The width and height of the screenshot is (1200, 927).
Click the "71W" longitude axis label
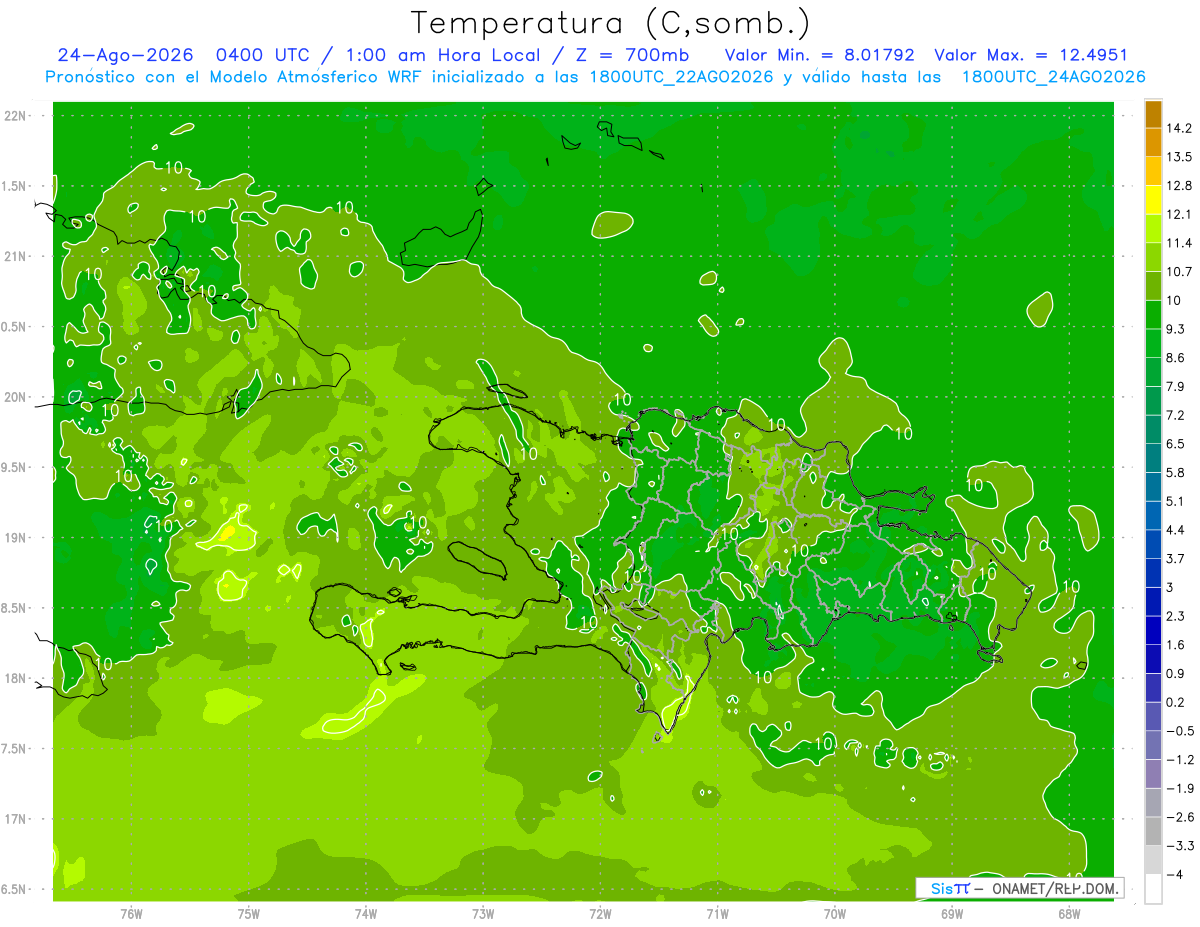click(x=717, y=913)
